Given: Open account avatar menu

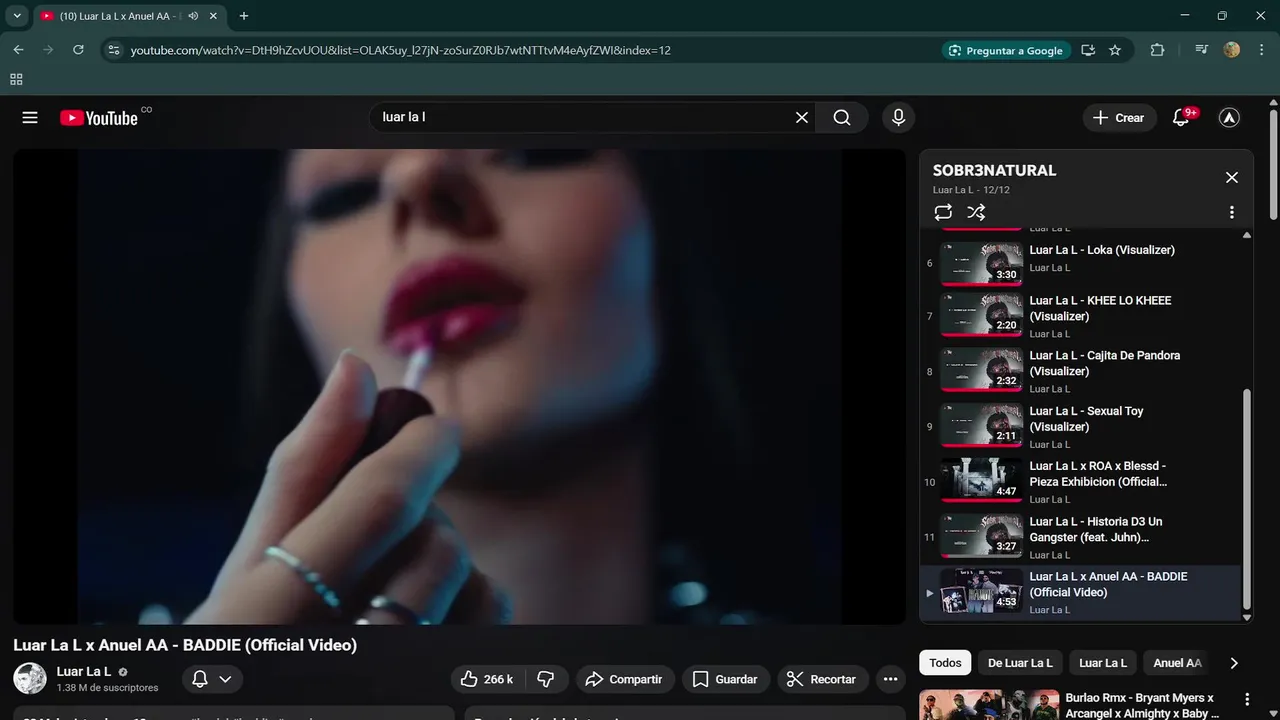Looking at the screenshot, I should click(x=1229, y=118).
